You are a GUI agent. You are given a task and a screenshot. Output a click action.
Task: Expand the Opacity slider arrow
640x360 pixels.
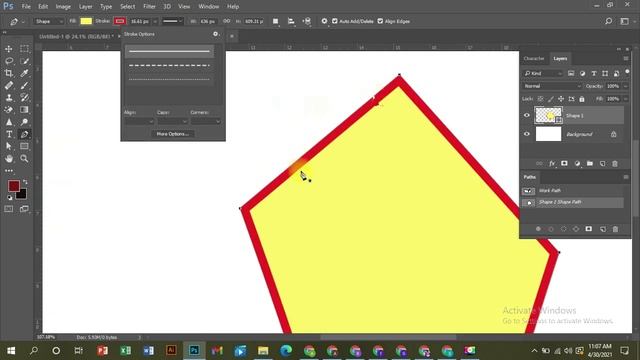(625, 86)
